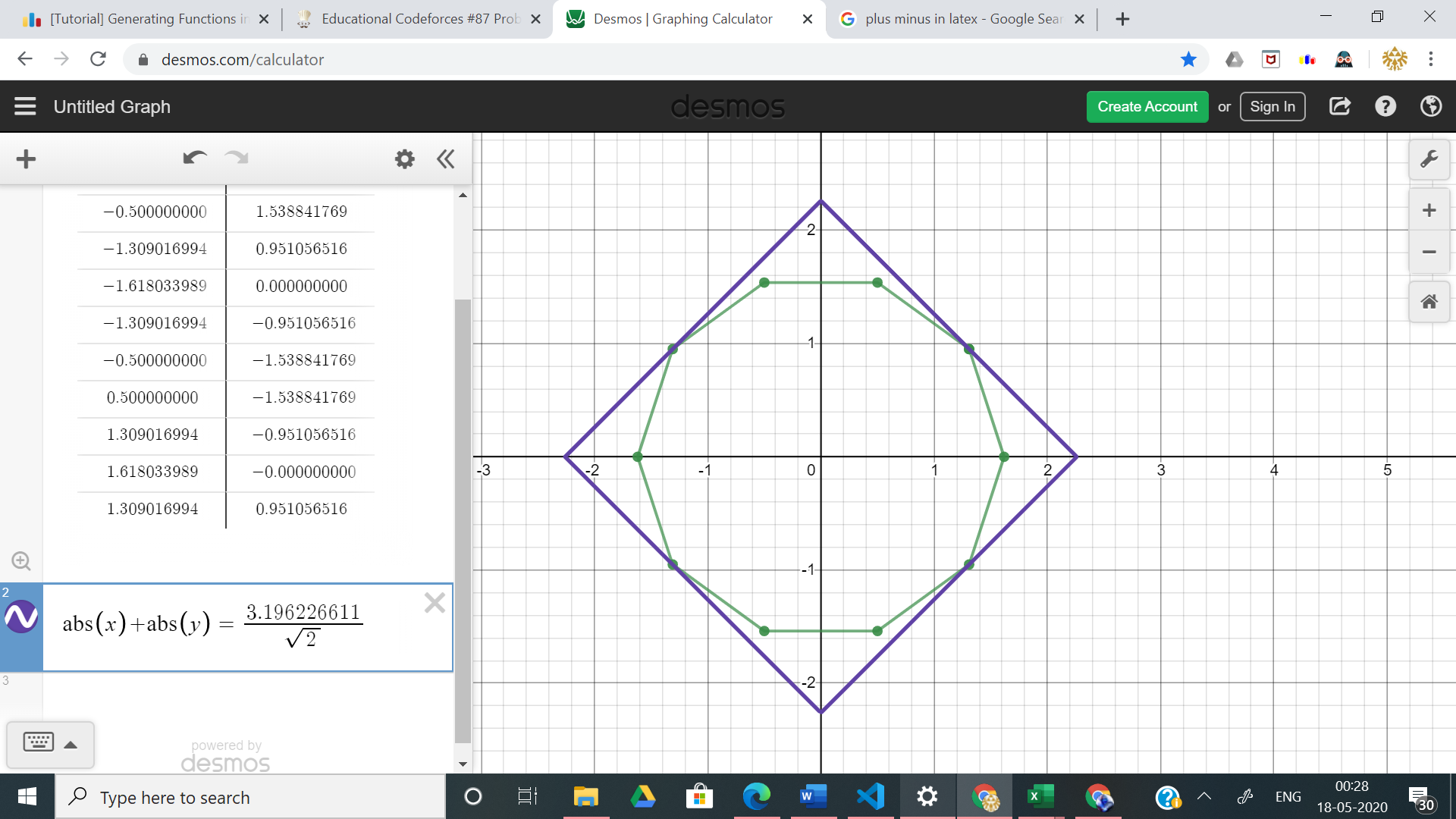This screenshot has width=1456, height=819.
Task: Open the Desmos help menu
Action: tap(1385, 106)
